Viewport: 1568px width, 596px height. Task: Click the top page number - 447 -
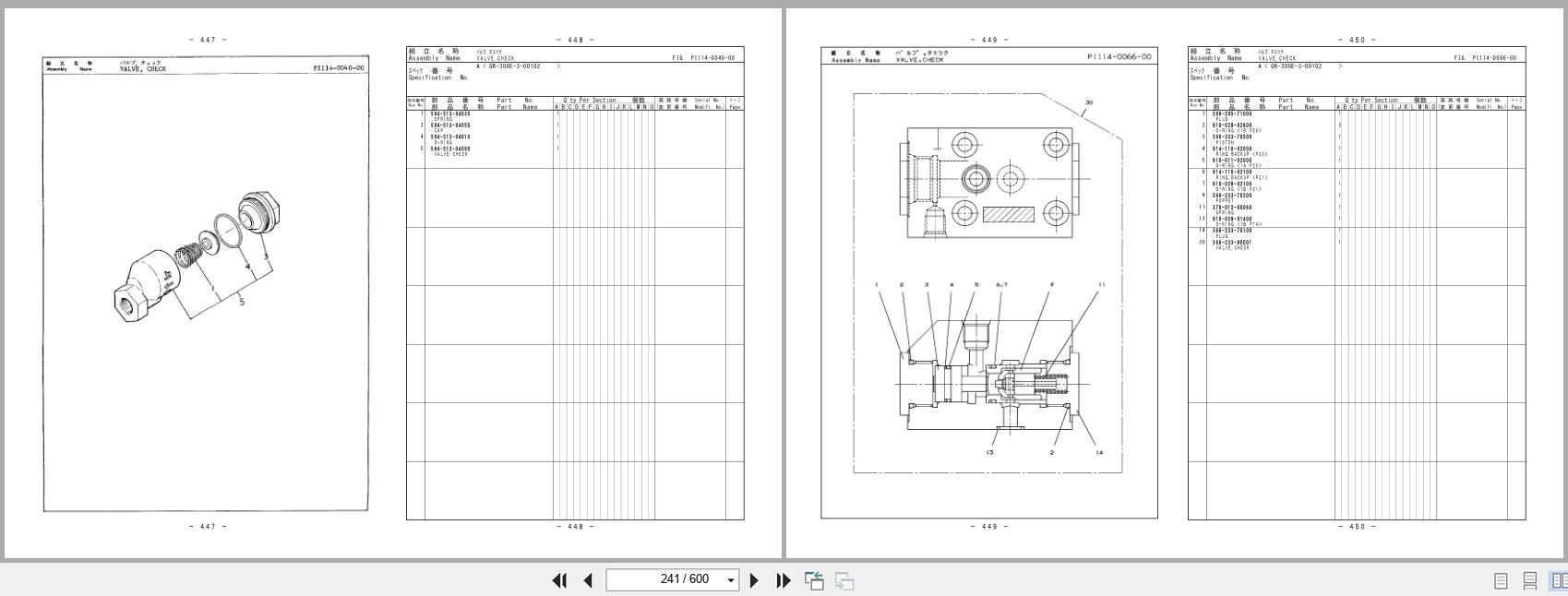(208, 40)
